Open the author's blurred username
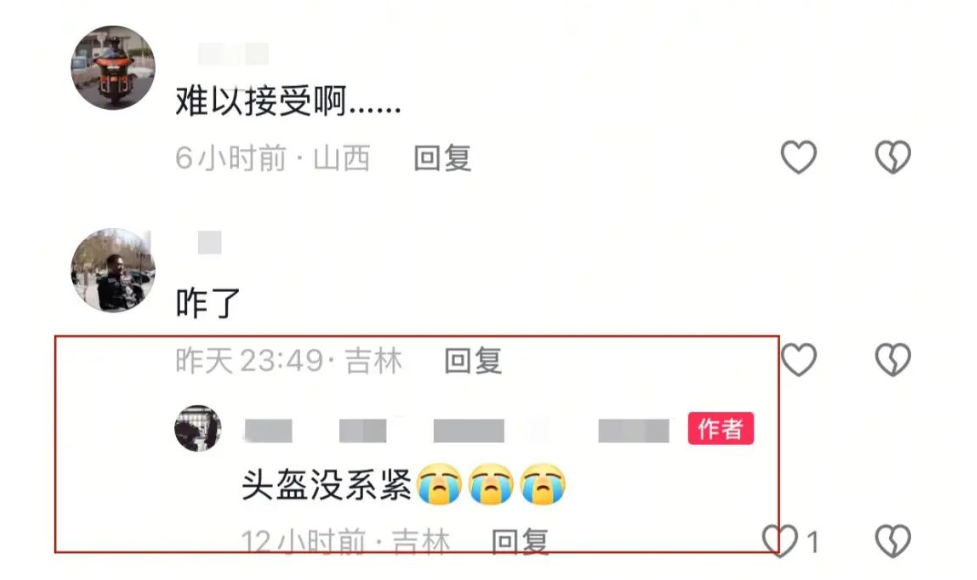This screenshot has width=977, height=580. 457,430
